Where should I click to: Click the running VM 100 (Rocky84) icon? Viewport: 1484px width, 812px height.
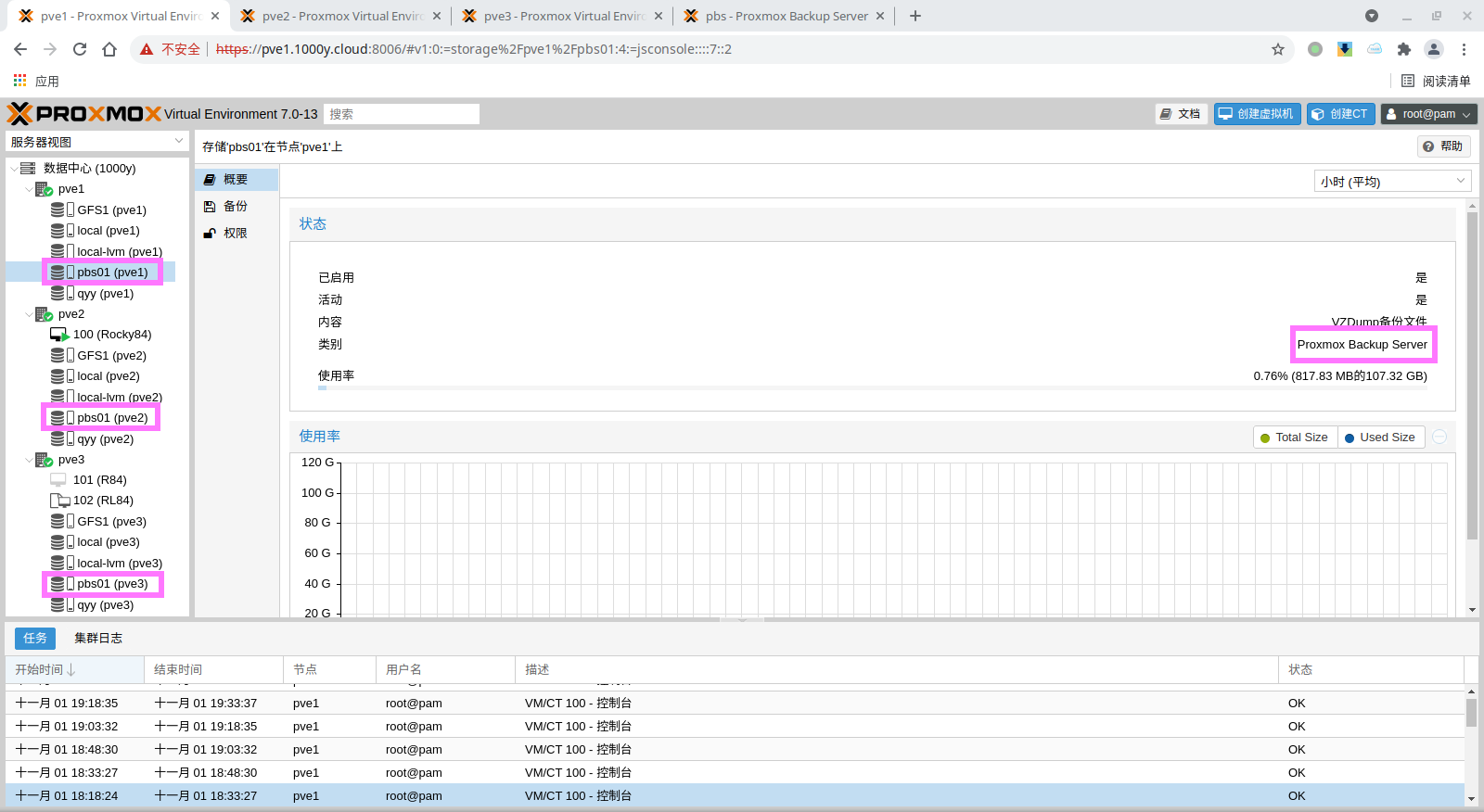59,335
